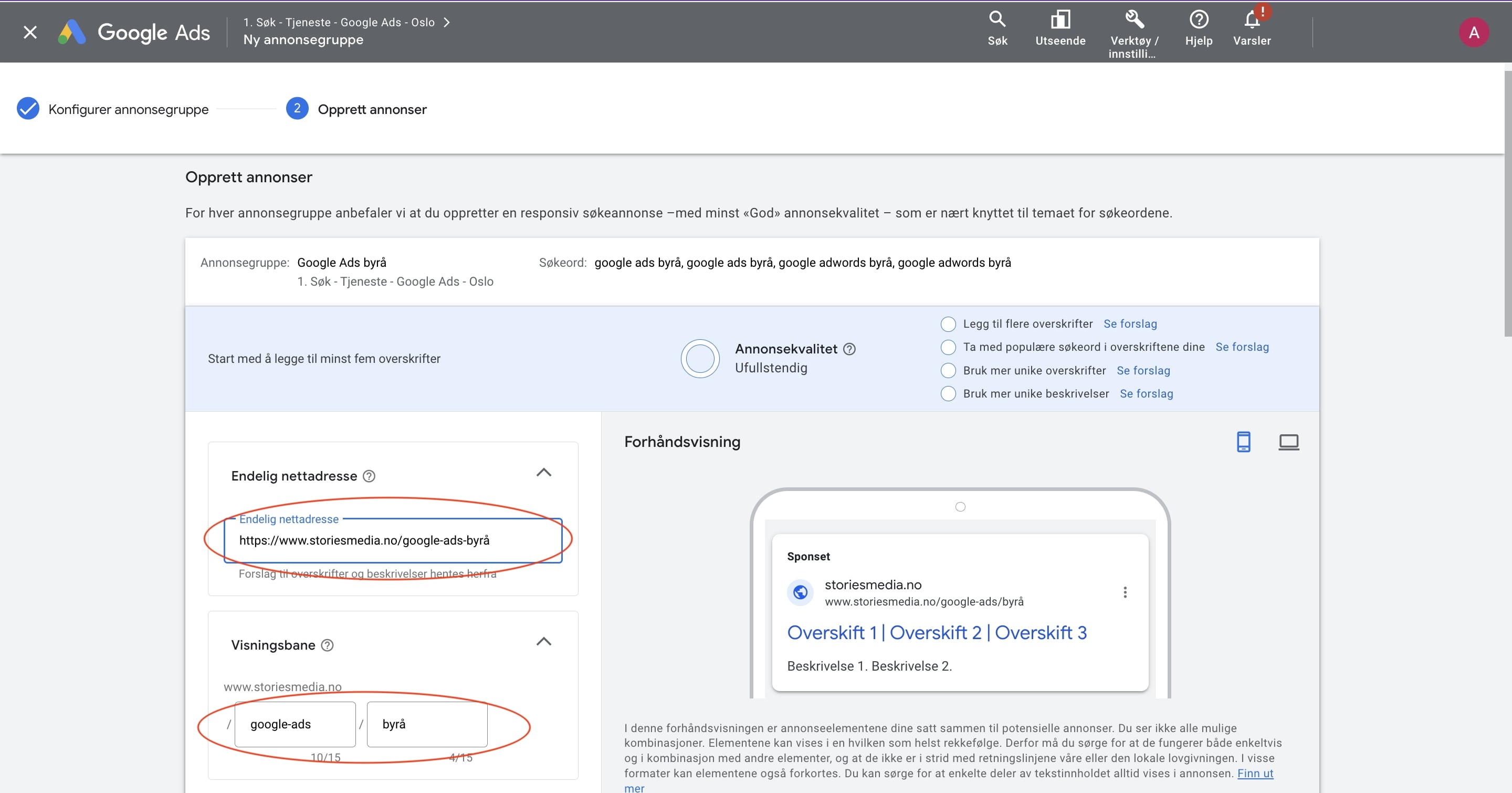
Task: Click the 'byrå' display path field
Action: coord(427,724)
